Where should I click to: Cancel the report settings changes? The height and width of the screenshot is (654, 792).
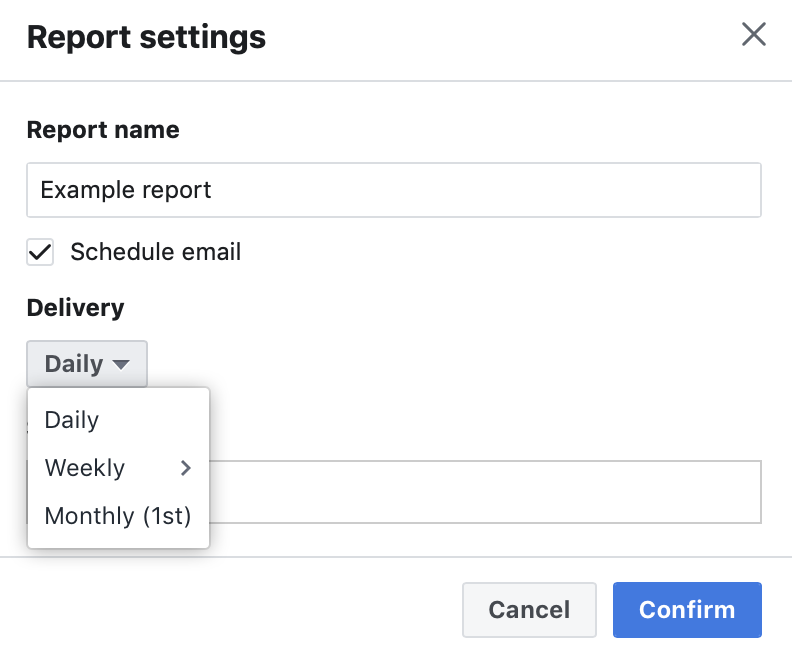tap(529, 610)
